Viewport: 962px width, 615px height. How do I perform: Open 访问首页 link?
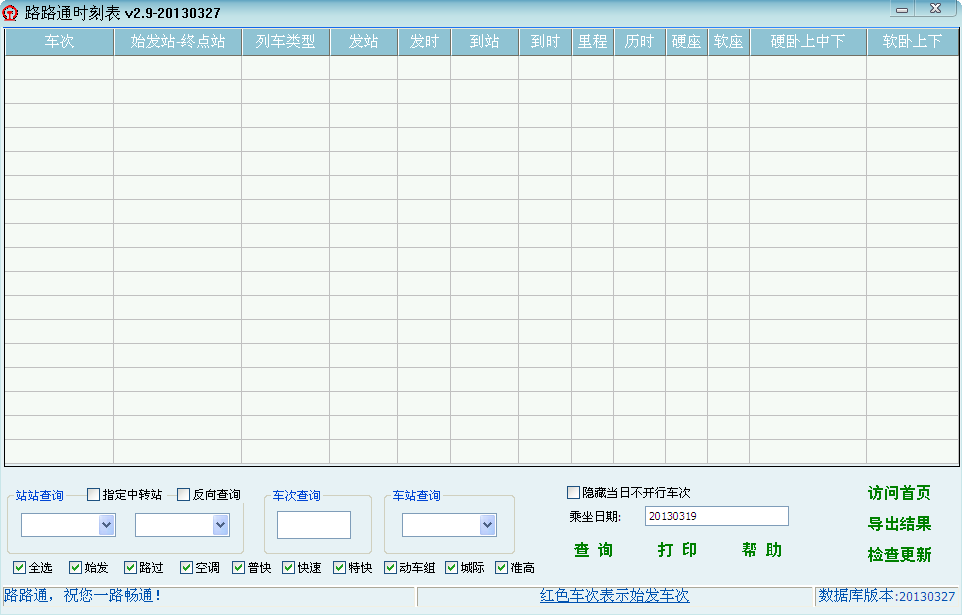(x=899, y=493)
